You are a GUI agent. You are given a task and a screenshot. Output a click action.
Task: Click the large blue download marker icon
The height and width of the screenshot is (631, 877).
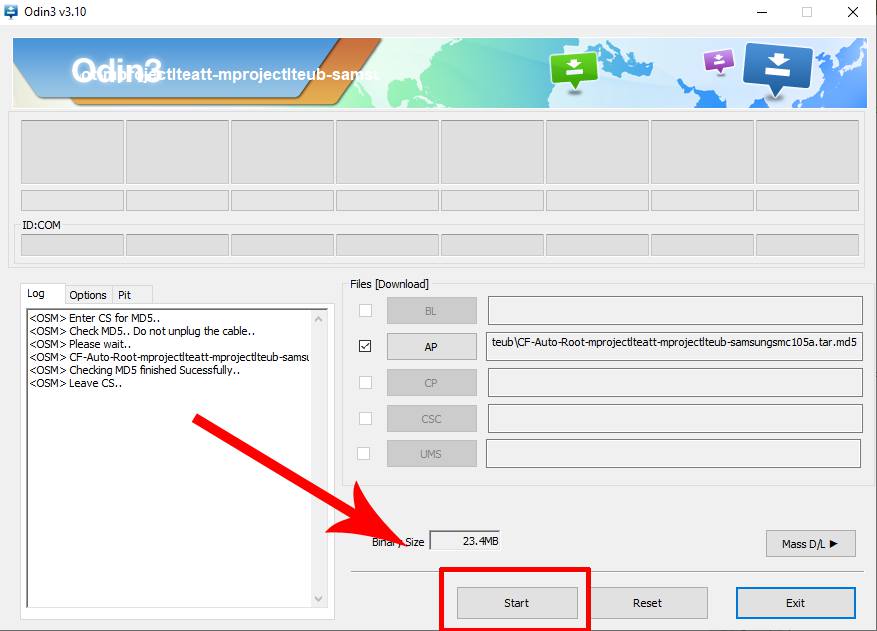click(777, 70)
